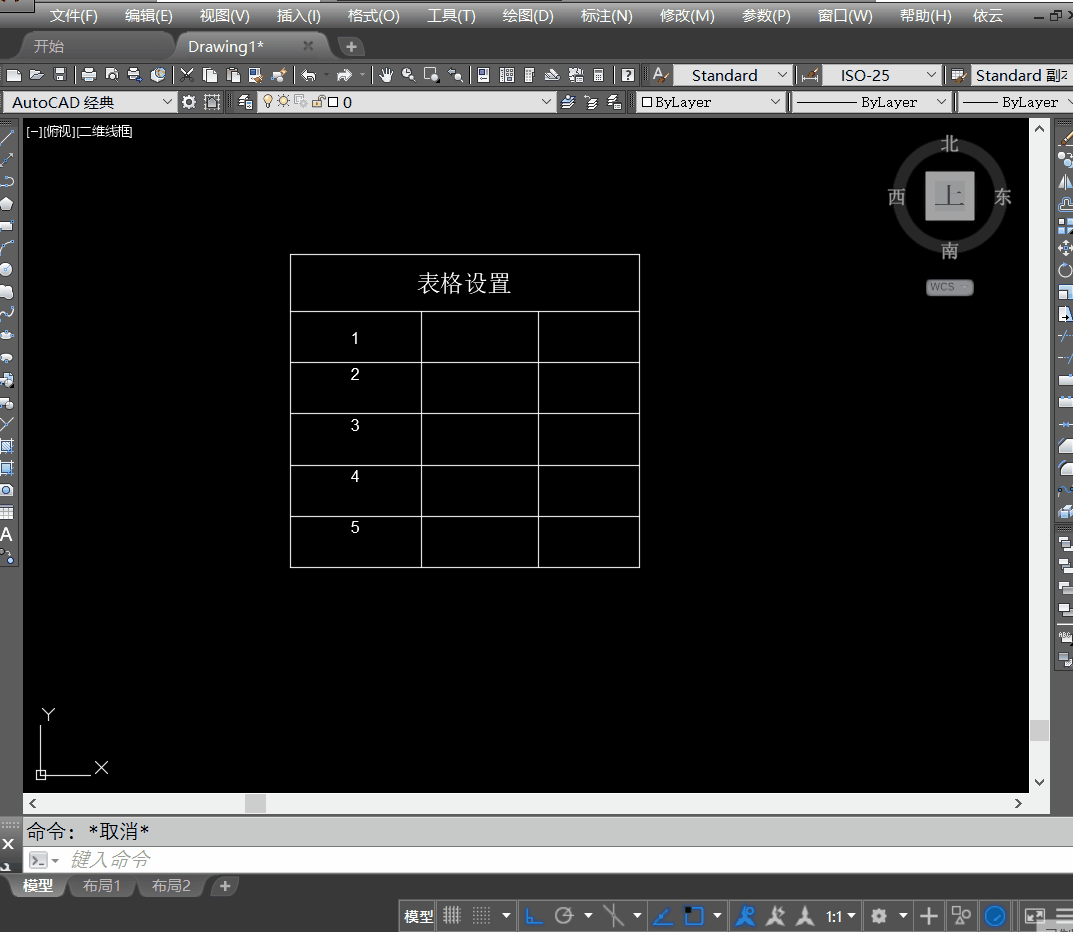
Task: Close the Drawing1 tab
Action: (x=308, y=46)
